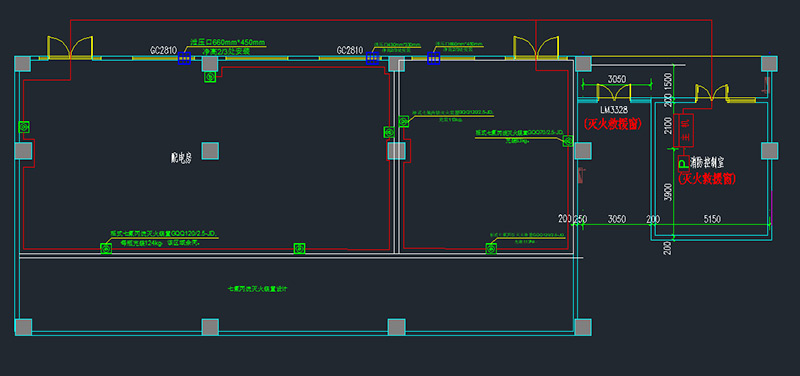Select the 泄压口660mm*450mm annotation text

click(228, 42)
